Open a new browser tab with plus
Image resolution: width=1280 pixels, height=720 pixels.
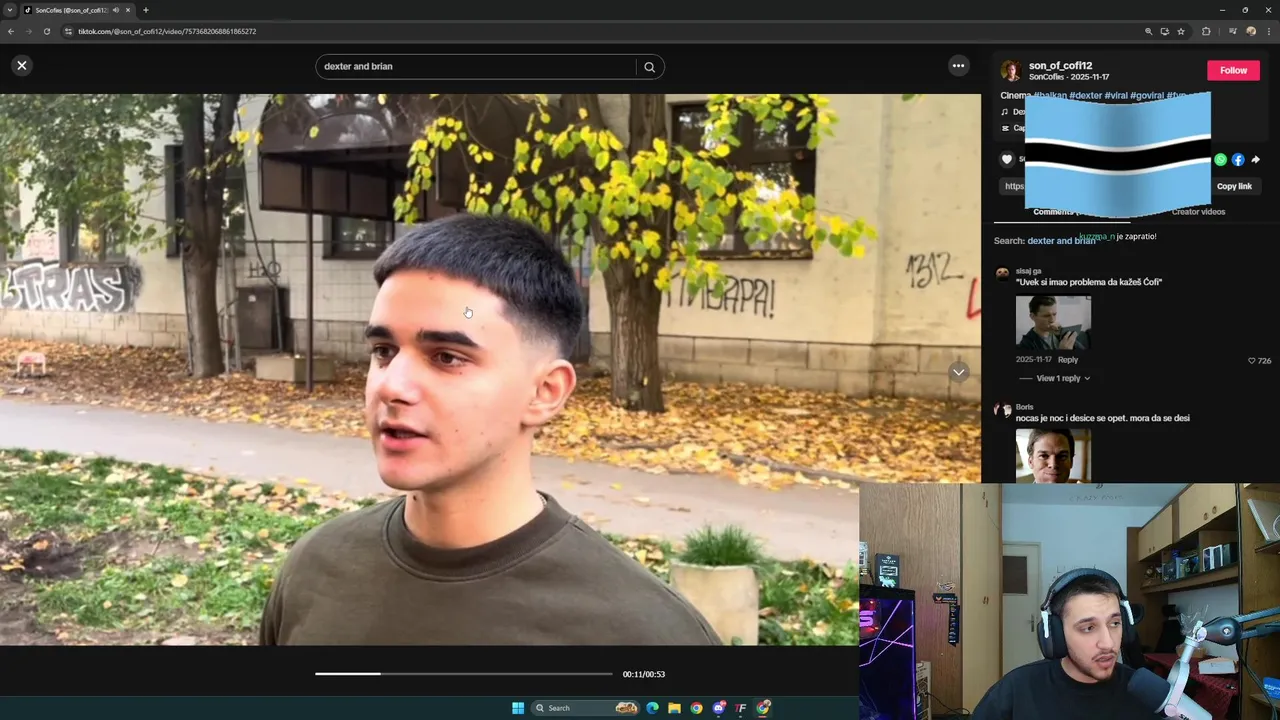(145, 10)
